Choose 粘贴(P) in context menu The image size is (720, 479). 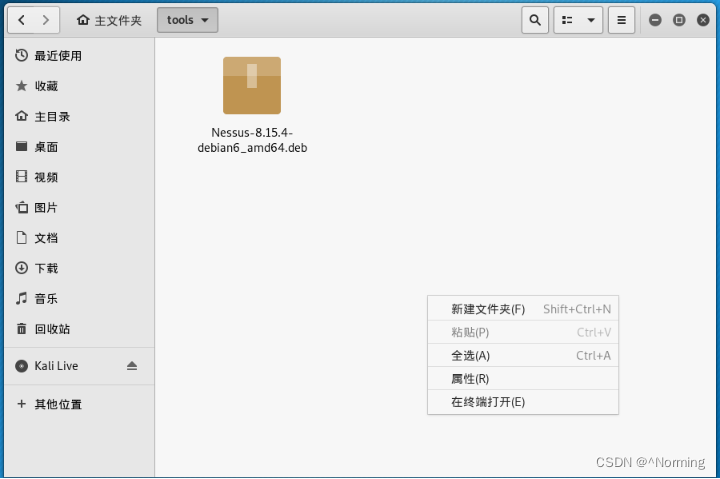[523, 332]
